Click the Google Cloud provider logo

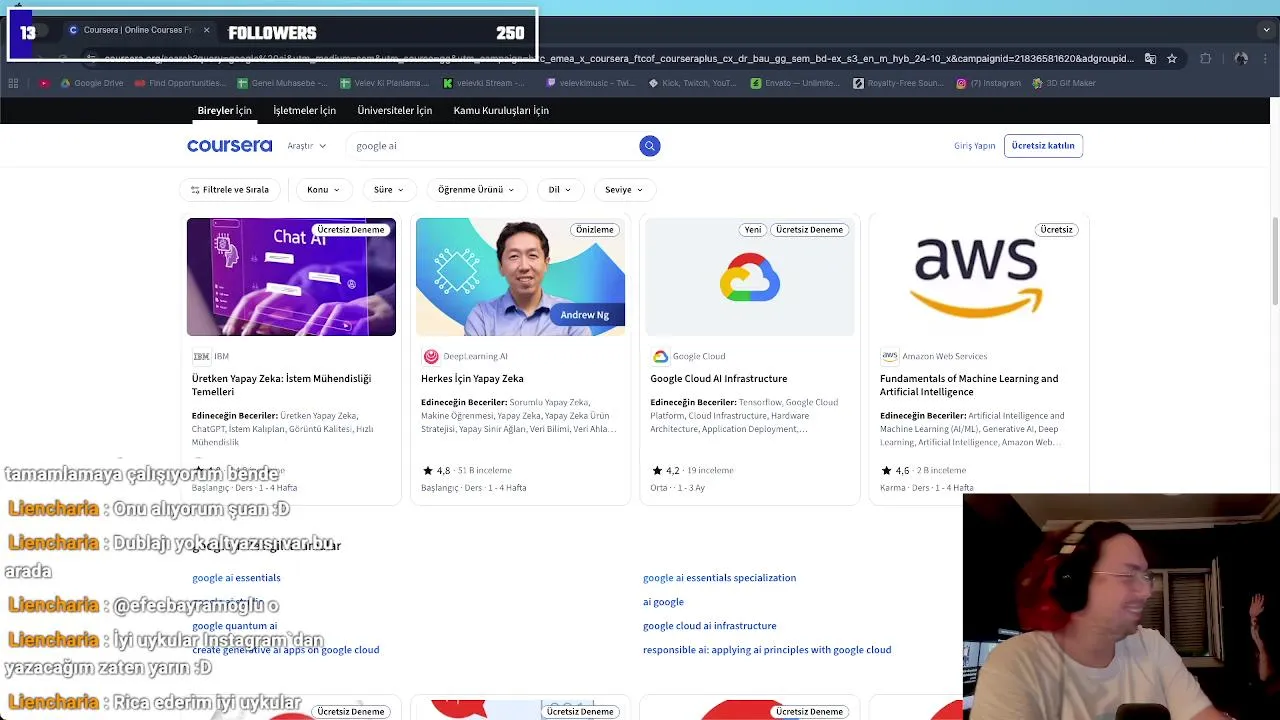point(660,356)
